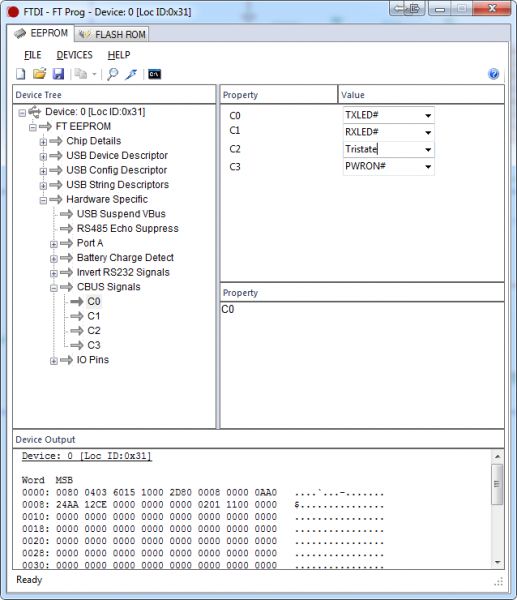The width and height of the screenshot is (517, 600).
Task: Open the C3 PWRON# dropdown
Action: point(428,167)
